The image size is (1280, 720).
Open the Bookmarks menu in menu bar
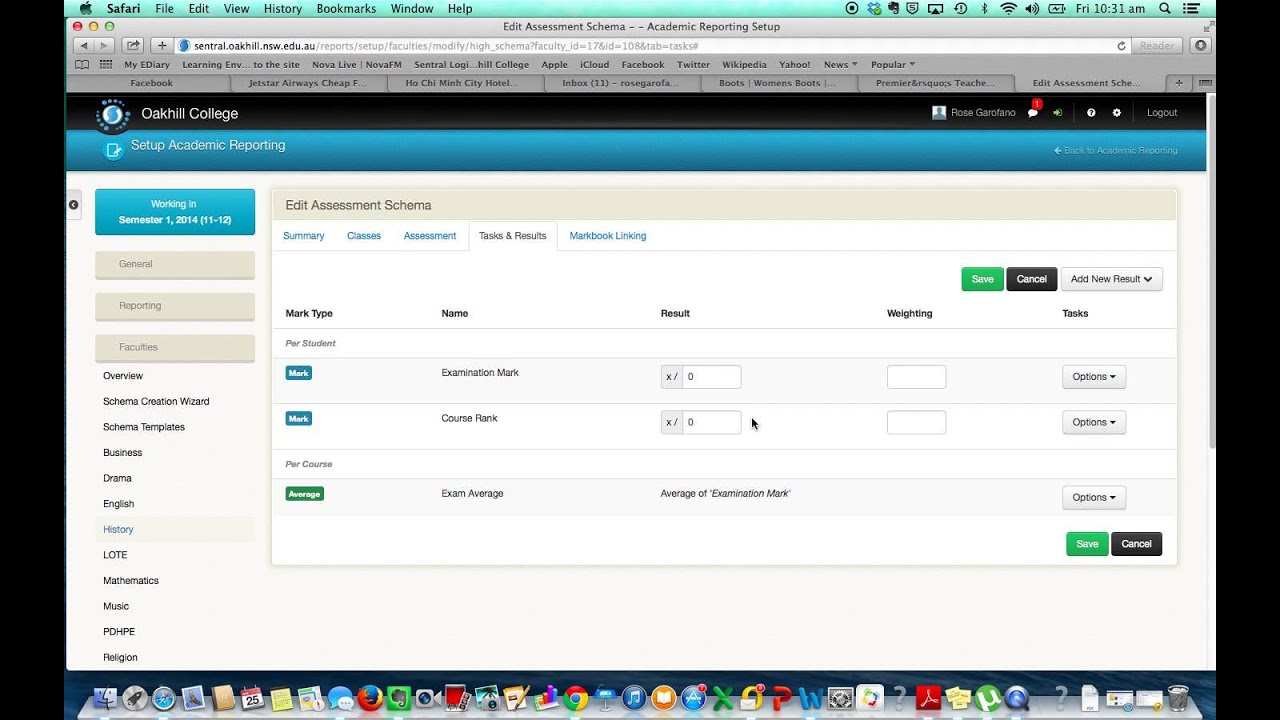tap(346, 8)
